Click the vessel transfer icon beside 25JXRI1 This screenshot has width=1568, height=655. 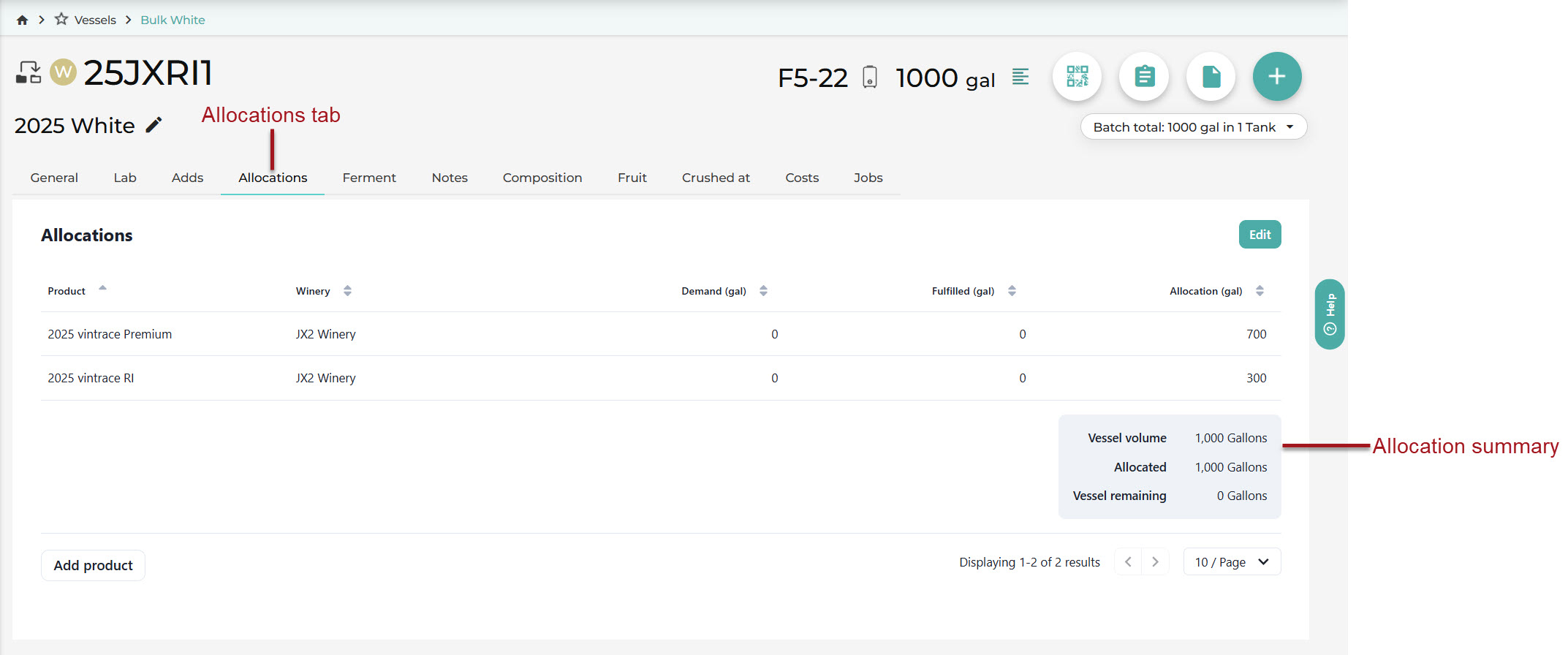click(x=29, y=72)
